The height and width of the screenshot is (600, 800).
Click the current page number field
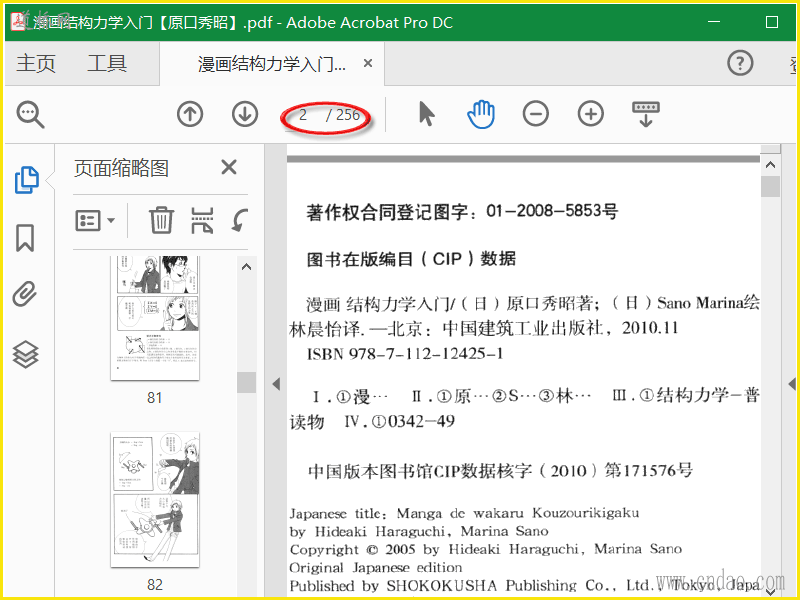click(x=303, y=115)
